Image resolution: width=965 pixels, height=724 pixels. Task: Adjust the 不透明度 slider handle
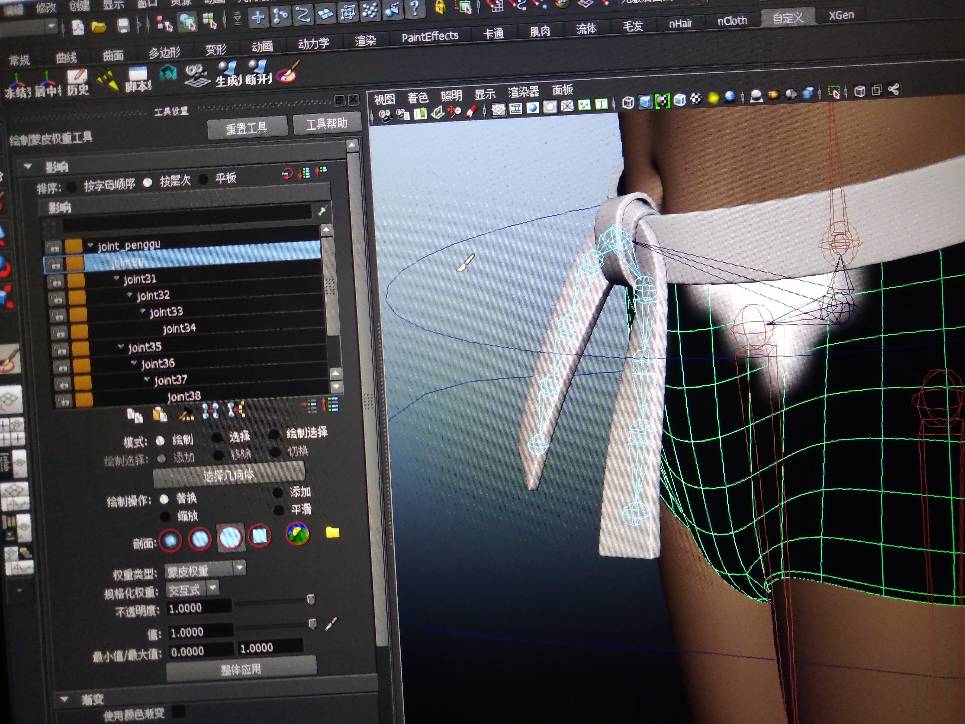coord(310,599)
